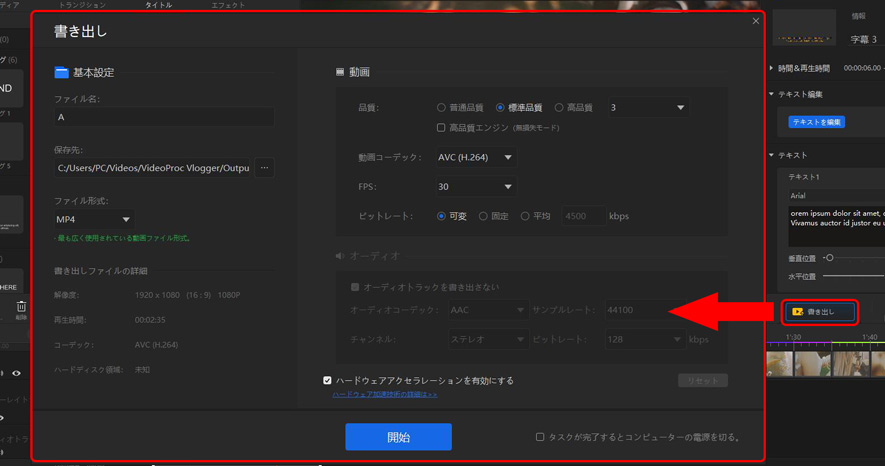Click the 字幕 3 title thumbnail
This screenshot has height=466, width=885.
pyautogui.click(x=804, y=28)
